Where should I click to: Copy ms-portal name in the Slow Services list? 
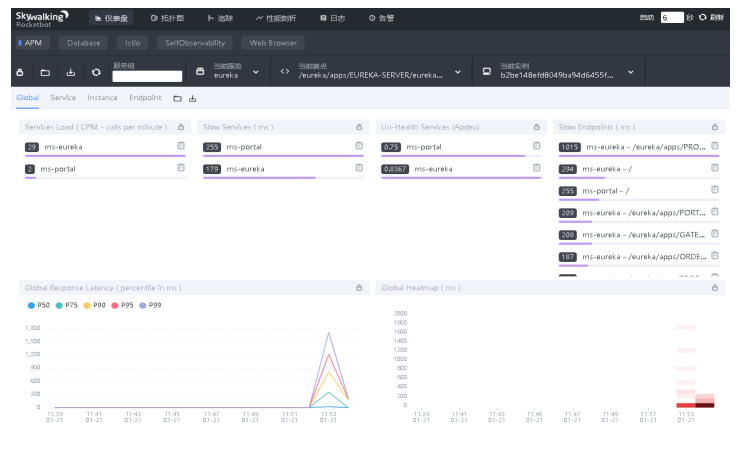[359, 146]
